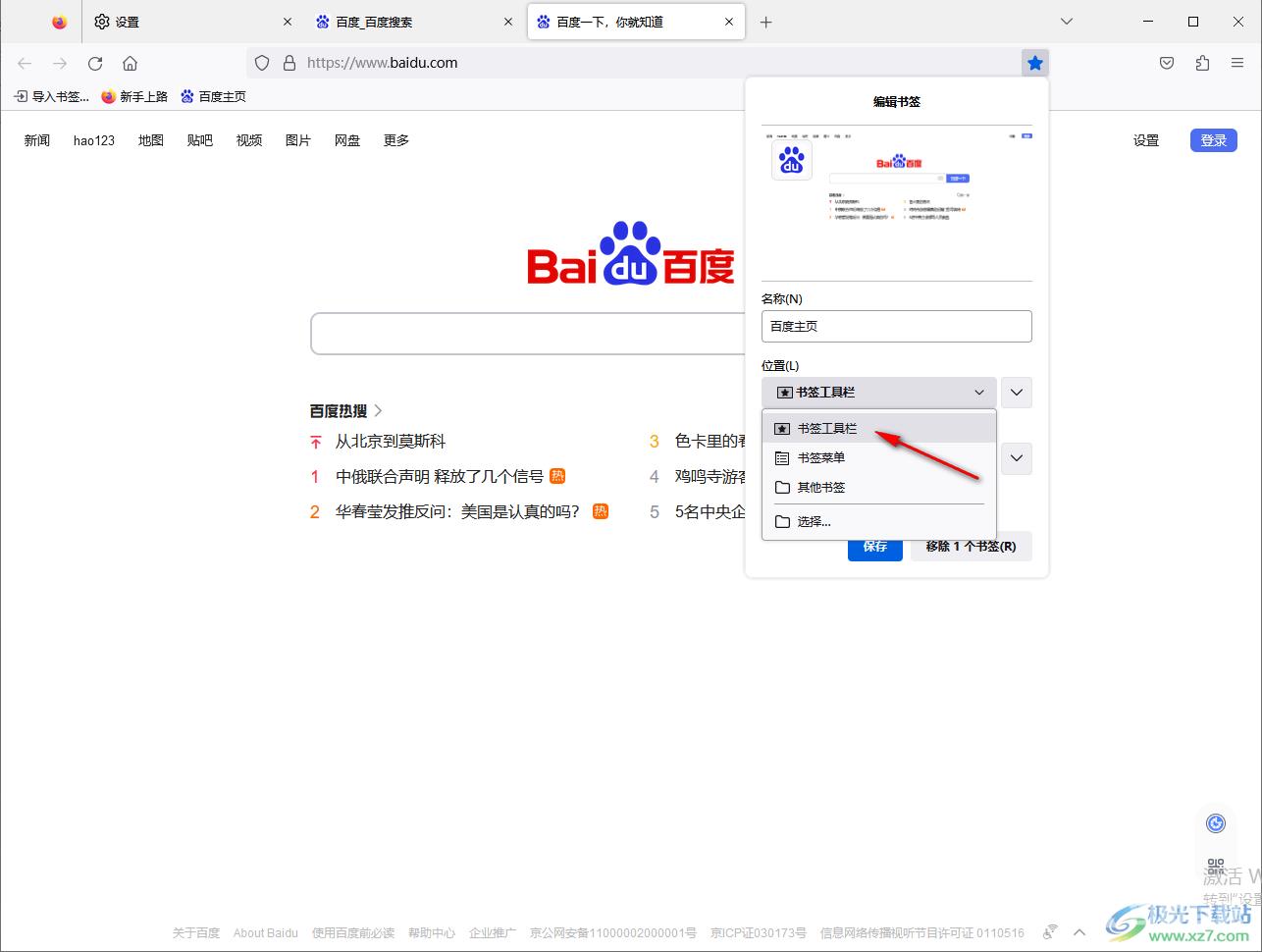Choose 选择... in the location list
Viewport: 1262px width, 952px height.
(x=879, y=522)
